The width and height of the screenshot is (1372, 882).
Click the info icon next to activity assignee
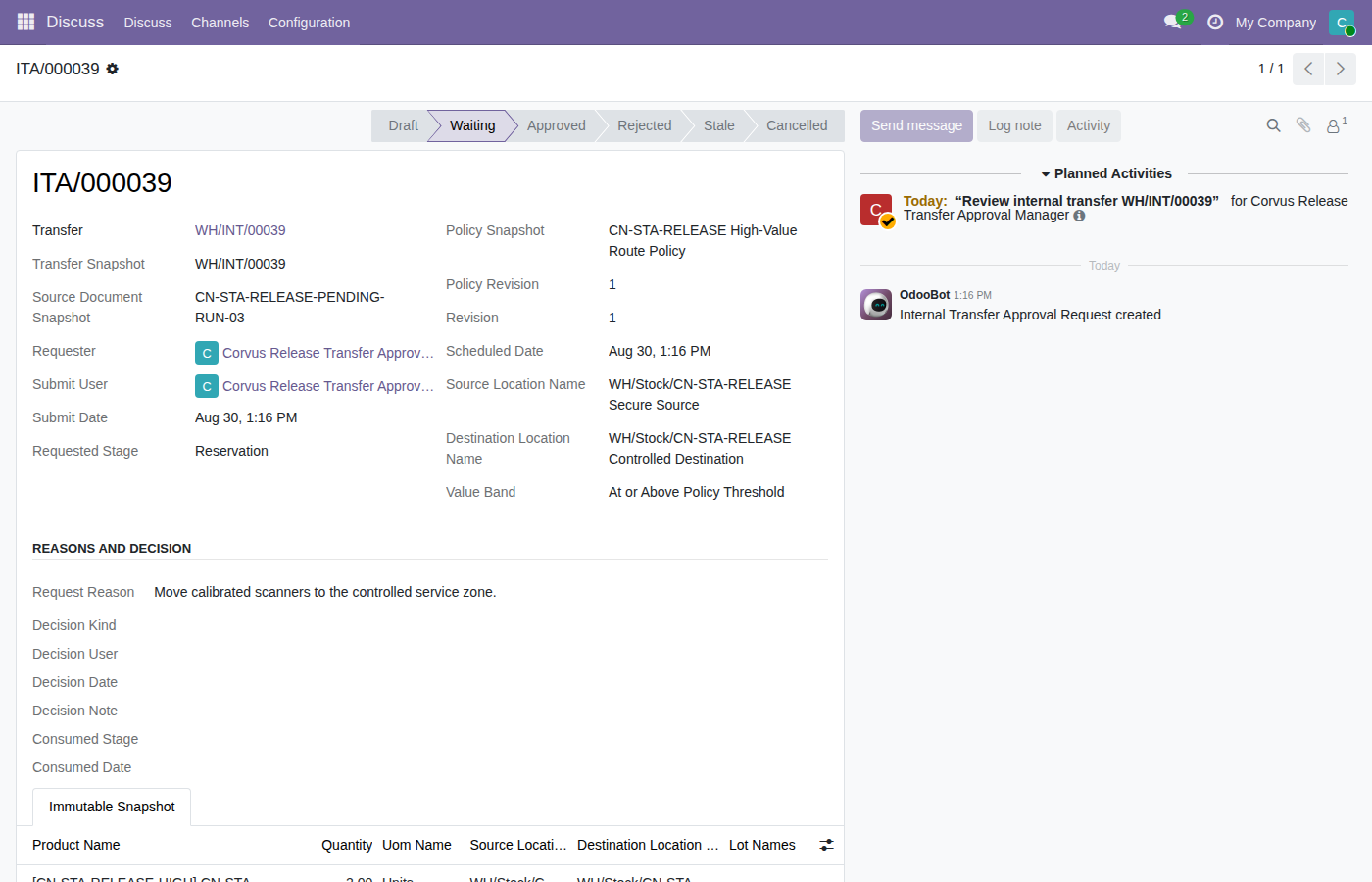click(x=1079, y=216)
